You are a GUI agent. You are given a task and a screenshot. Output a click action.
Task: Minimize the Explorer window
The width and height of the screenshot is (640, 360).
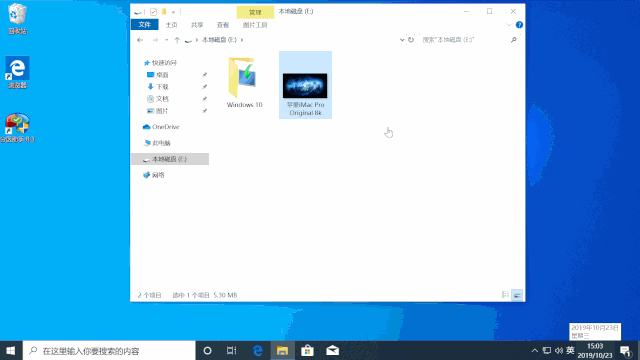(467, 11)
